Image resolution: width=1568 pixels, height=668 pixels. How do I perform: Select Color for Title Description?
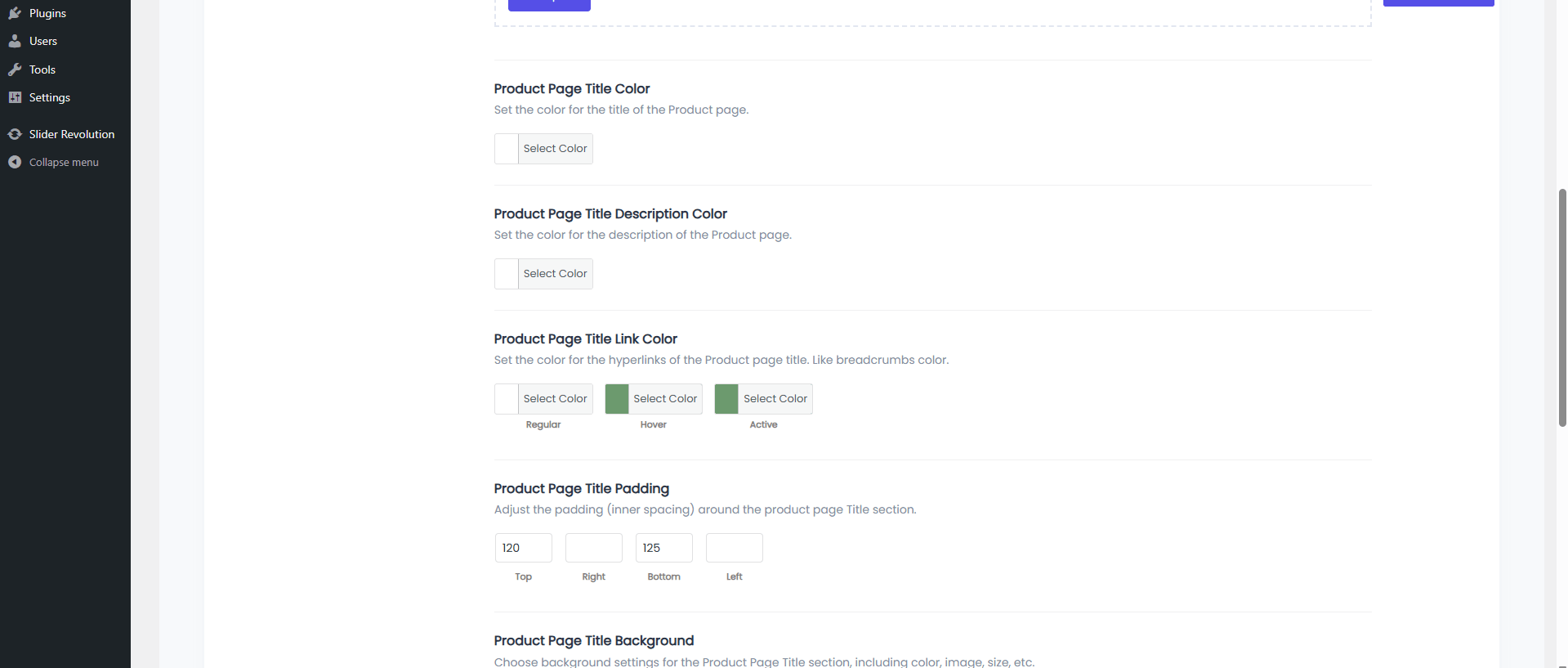[x=555, y=274]
